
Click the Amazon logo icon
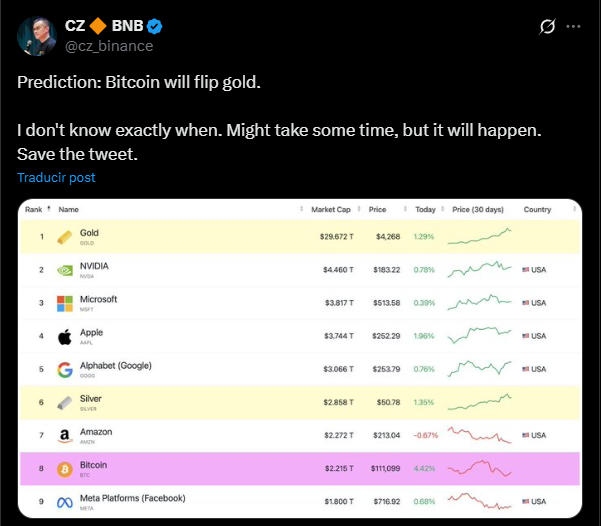coord(65,435)
